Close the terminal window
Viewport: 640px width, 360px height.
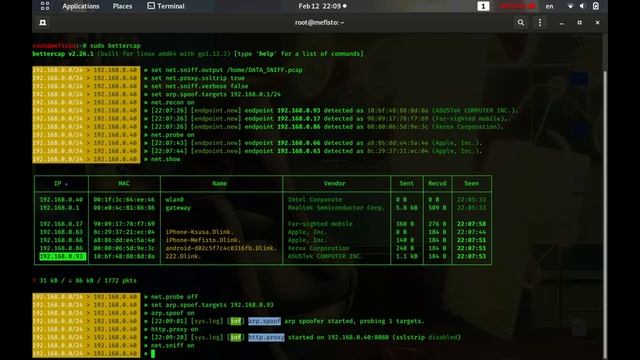click(x=597, y=22)
